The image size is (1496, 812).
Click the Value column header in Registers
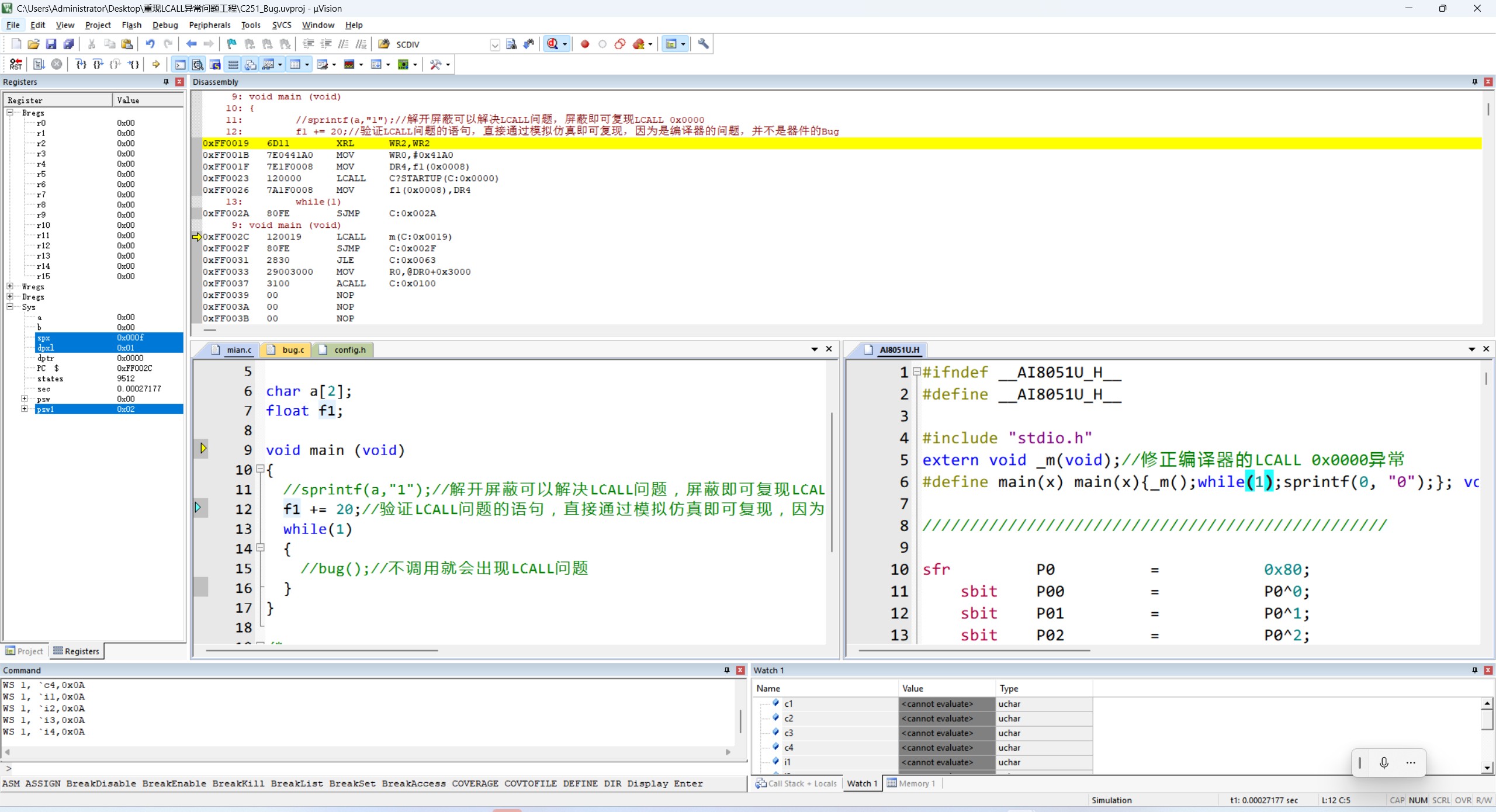(148, 100)
